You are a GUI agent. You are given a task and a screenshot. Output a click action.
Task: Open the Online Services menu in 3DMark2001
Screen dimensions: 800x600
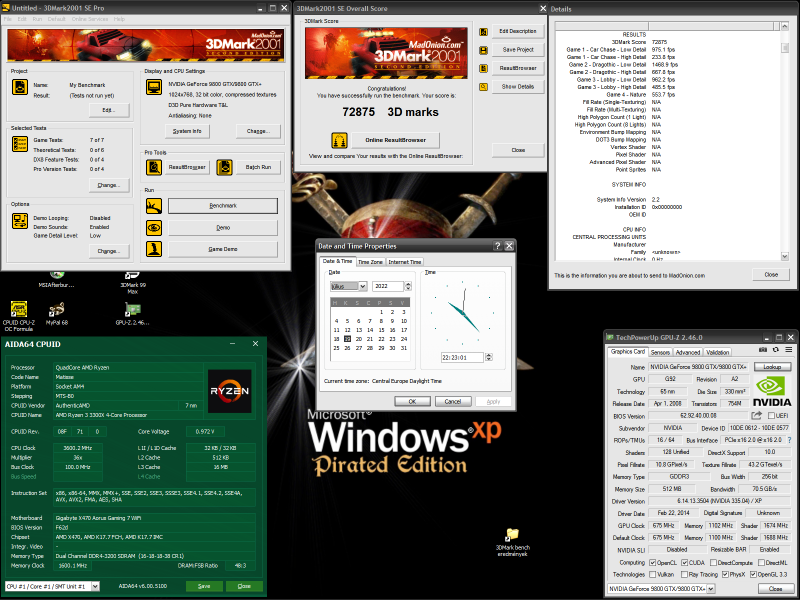(x=90, y=19)
